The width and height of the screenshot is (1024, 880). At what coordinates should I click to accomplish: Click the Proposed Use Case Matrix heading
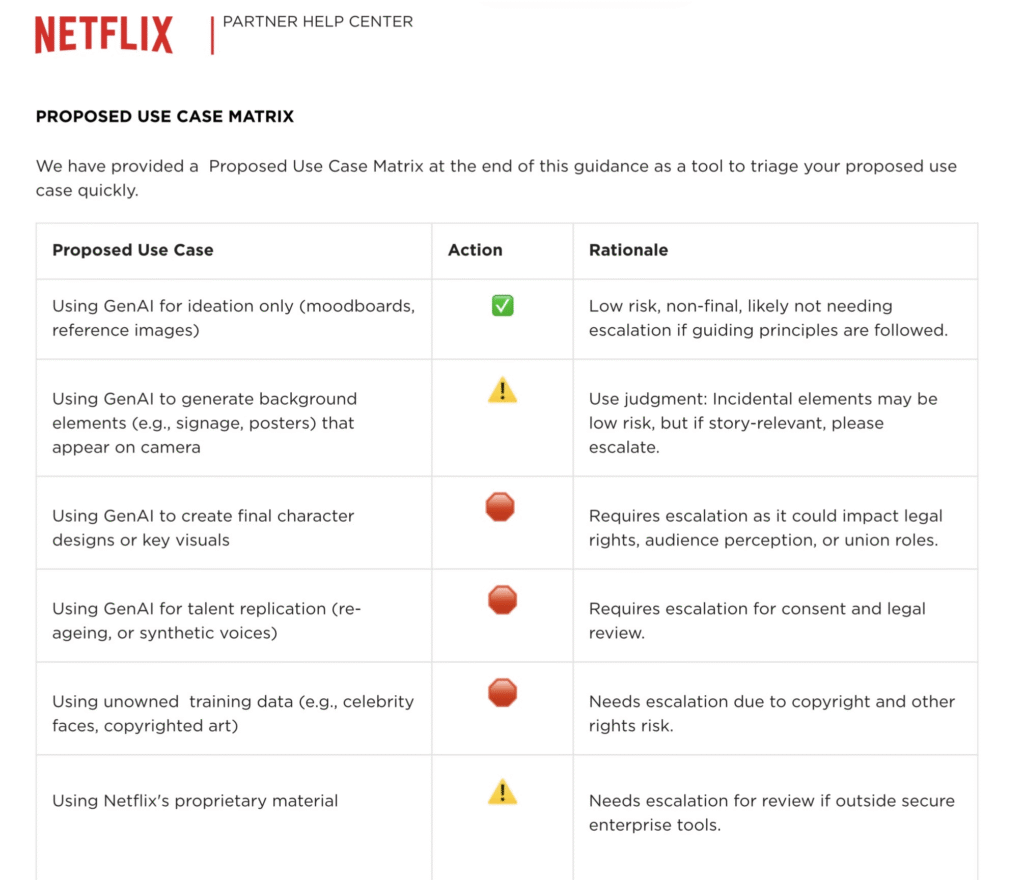pyautogui.click(x=165, y=117)
